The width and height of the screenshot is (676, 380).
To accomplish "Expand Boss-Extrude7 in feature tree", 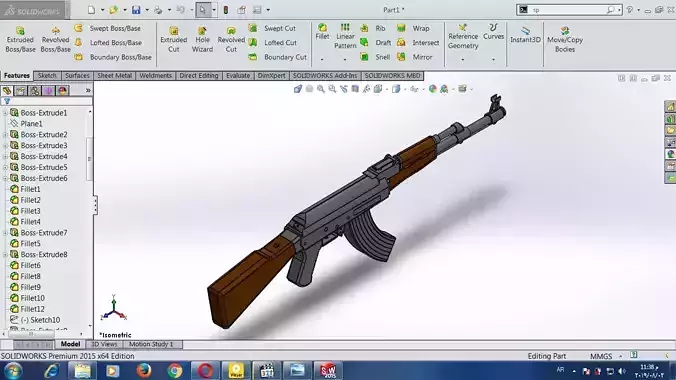I will (x=5, y=233).
